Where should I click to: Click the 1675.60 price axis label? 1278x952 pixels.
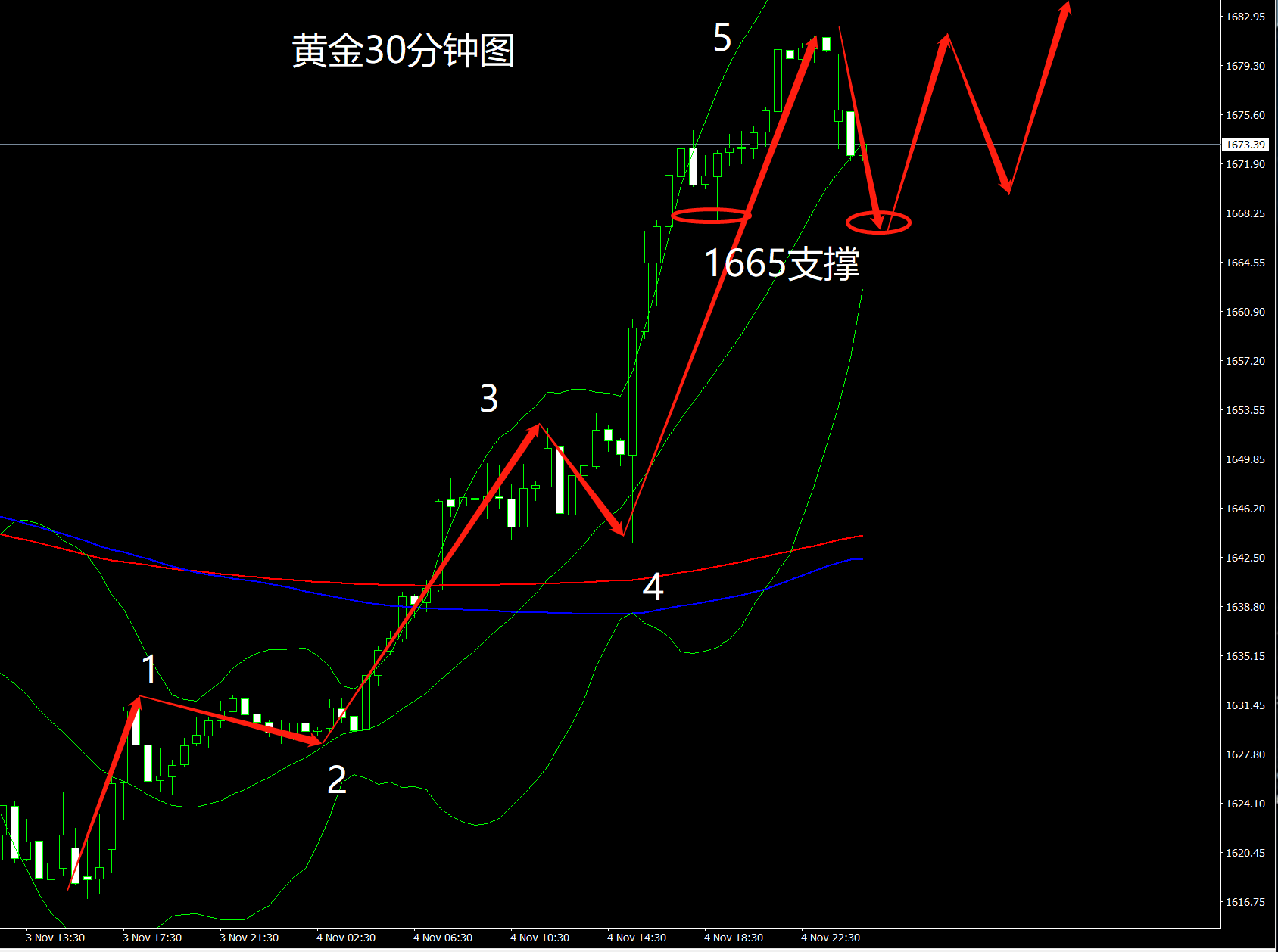(1245, 115)
